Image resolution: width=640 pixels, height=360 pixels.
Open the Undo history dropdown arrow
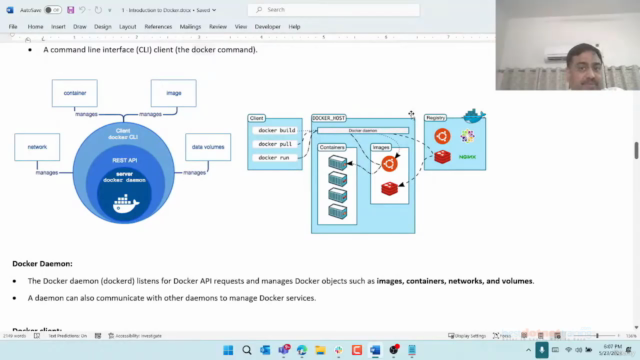(x=89, y=10)
